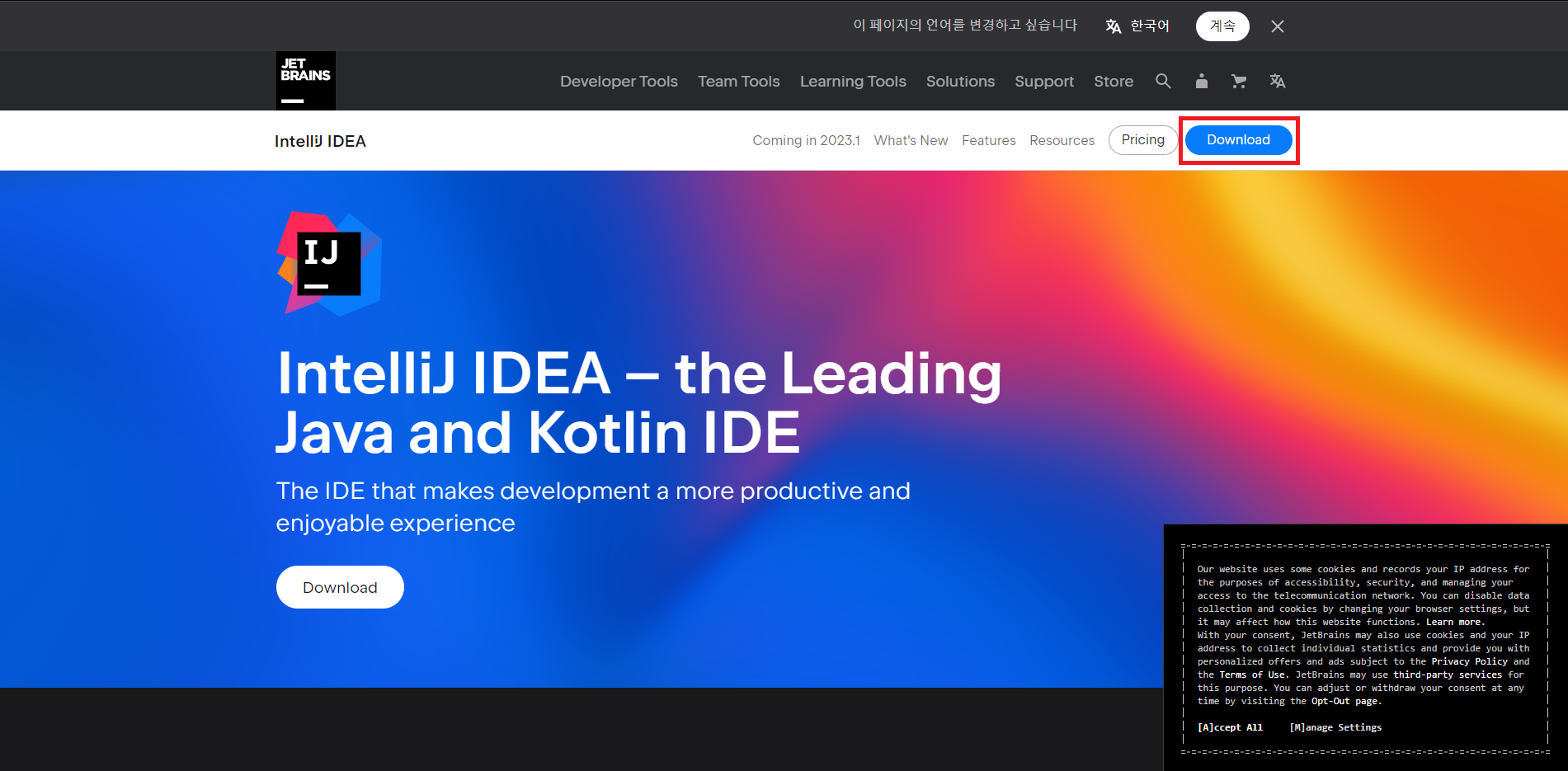Open the Opt-Out page link
This screenshot has width=1568, height=771.
(x=1344, y=701)
